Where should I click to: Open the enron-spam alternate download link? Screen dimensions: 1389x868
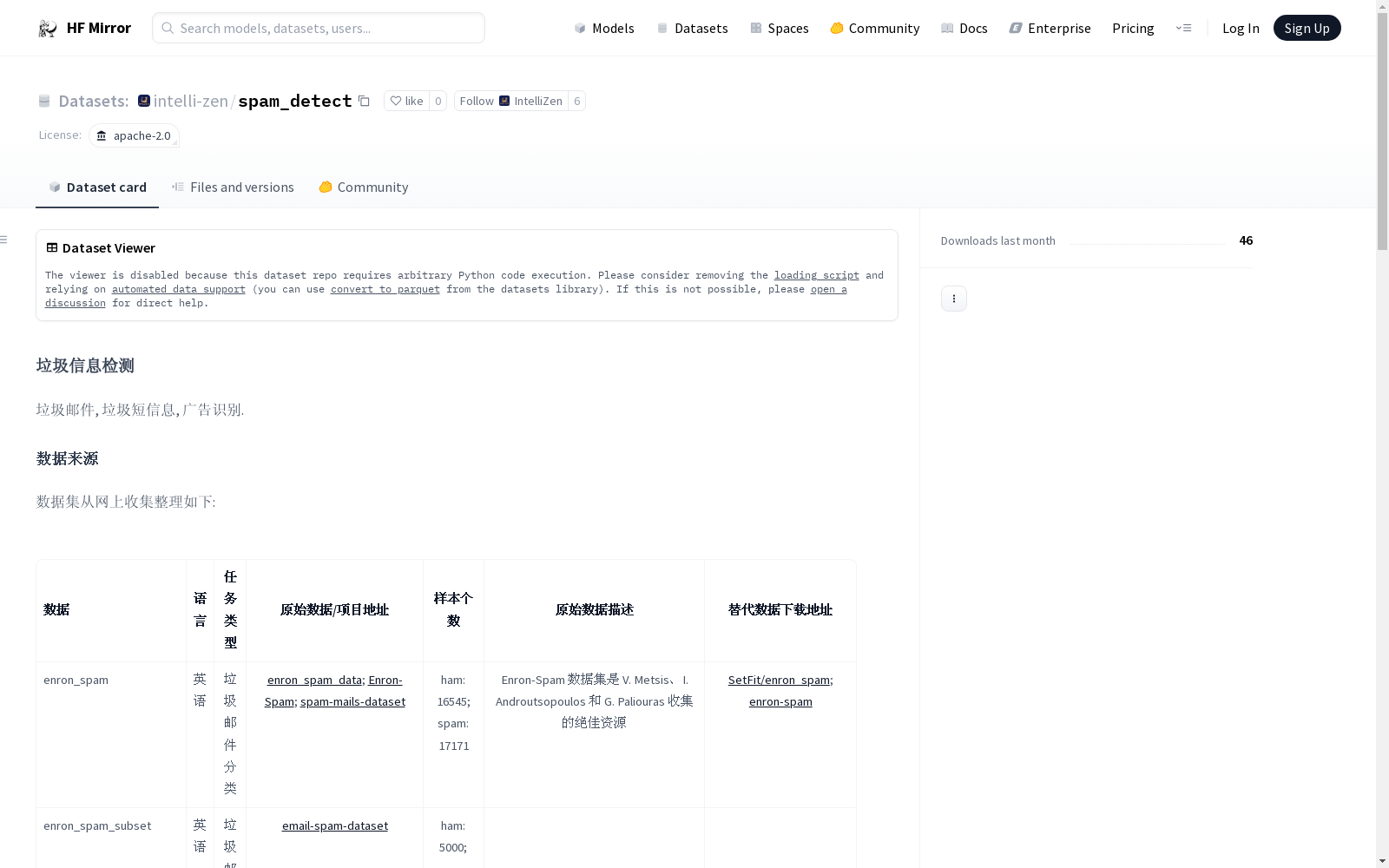point(780,701)
